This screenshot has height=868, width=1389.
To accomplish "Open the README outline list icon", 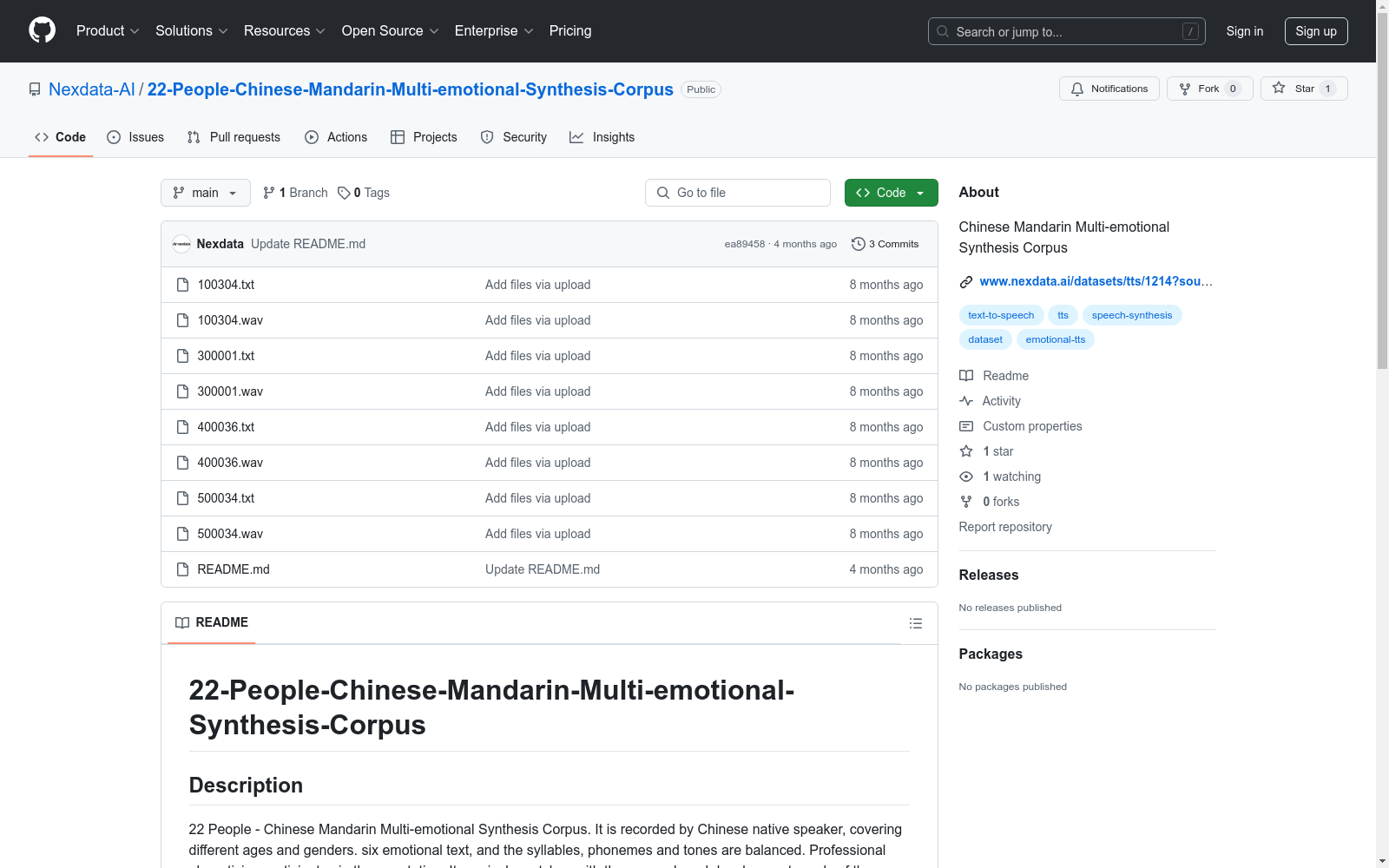I will tap(915, 623).
